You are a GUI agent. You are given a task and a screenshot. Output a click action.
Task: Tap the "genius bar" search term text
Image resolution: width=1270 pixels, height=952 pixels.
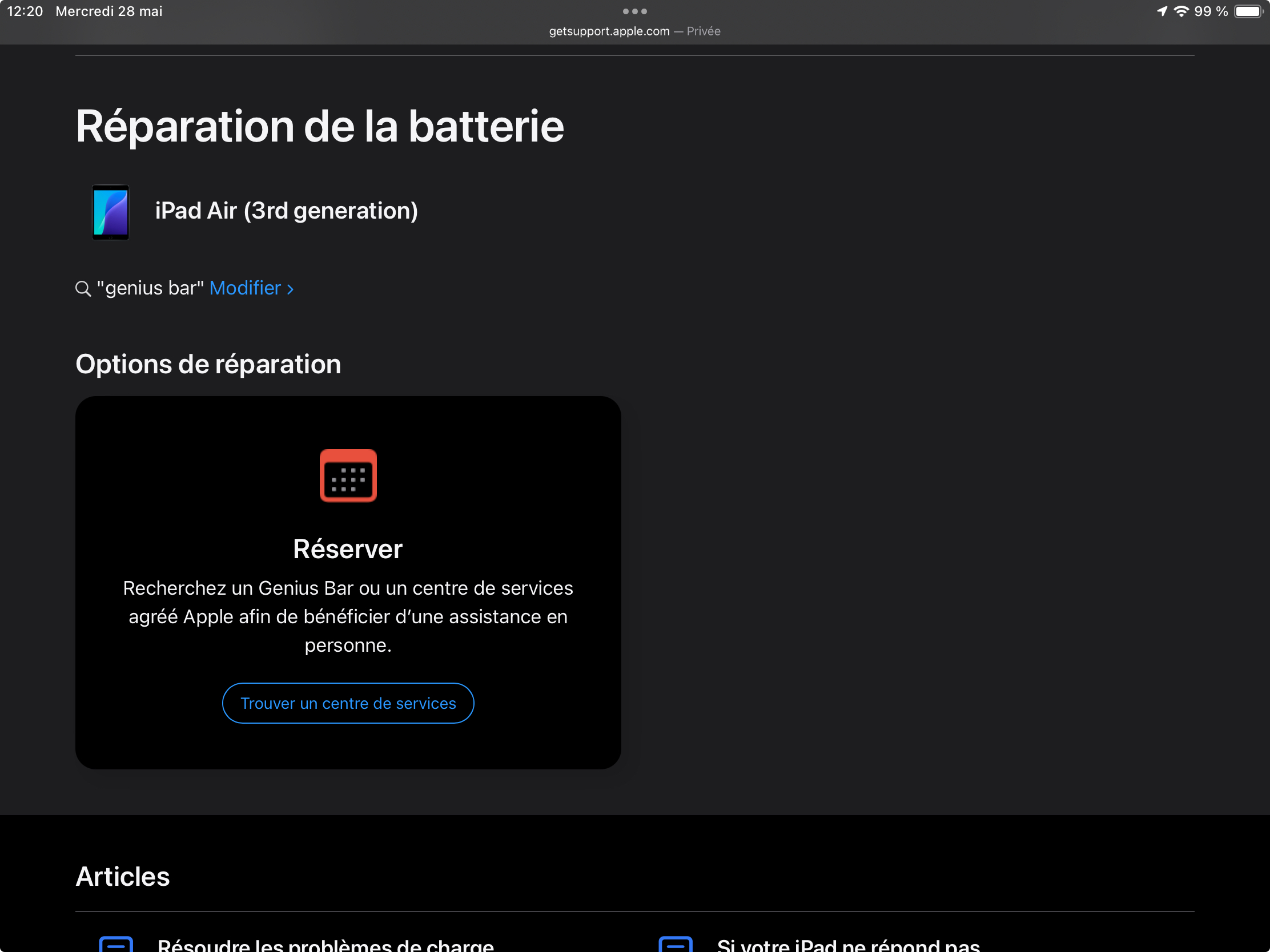(x=150, y=288)
